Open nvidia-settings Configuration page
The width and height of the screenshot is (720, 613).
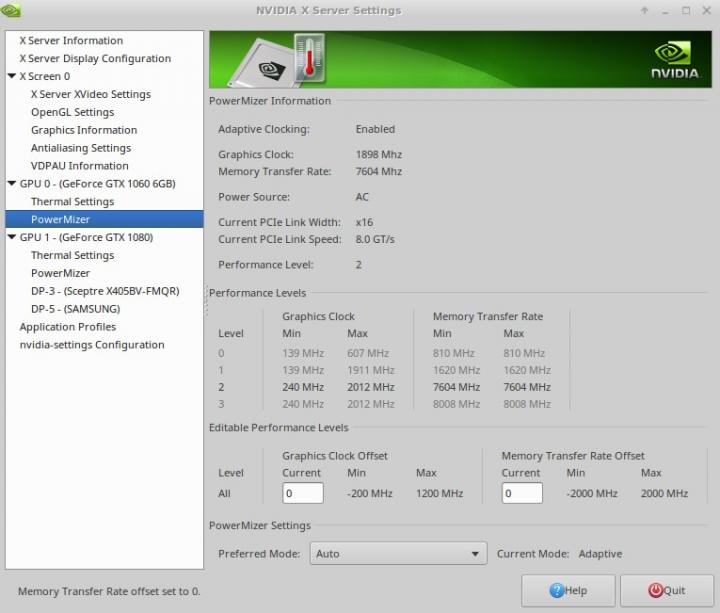(x=92, y=345)
